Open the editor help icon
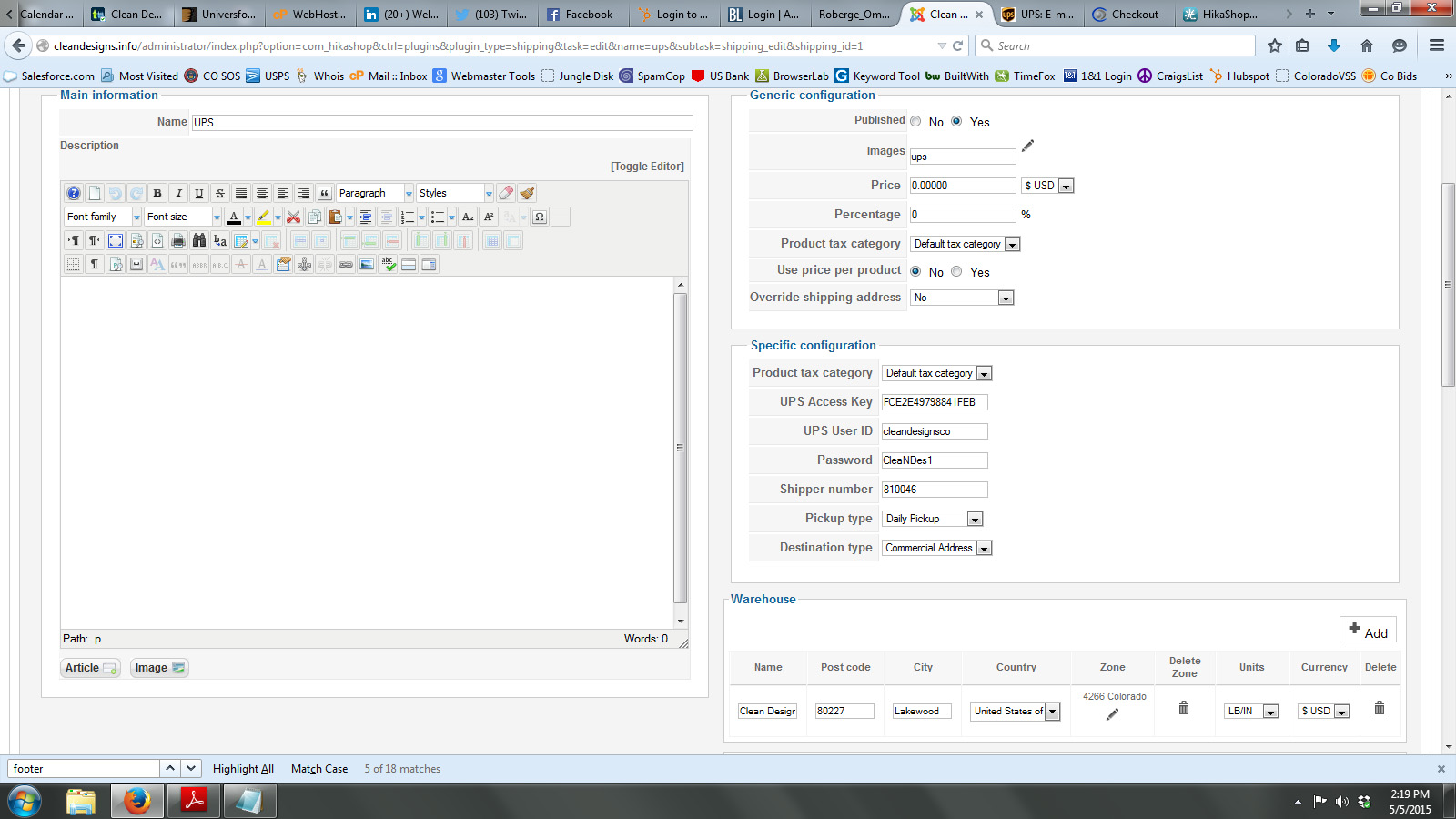The height and width of the screenshot is (819, 1456). click(74, 193)
